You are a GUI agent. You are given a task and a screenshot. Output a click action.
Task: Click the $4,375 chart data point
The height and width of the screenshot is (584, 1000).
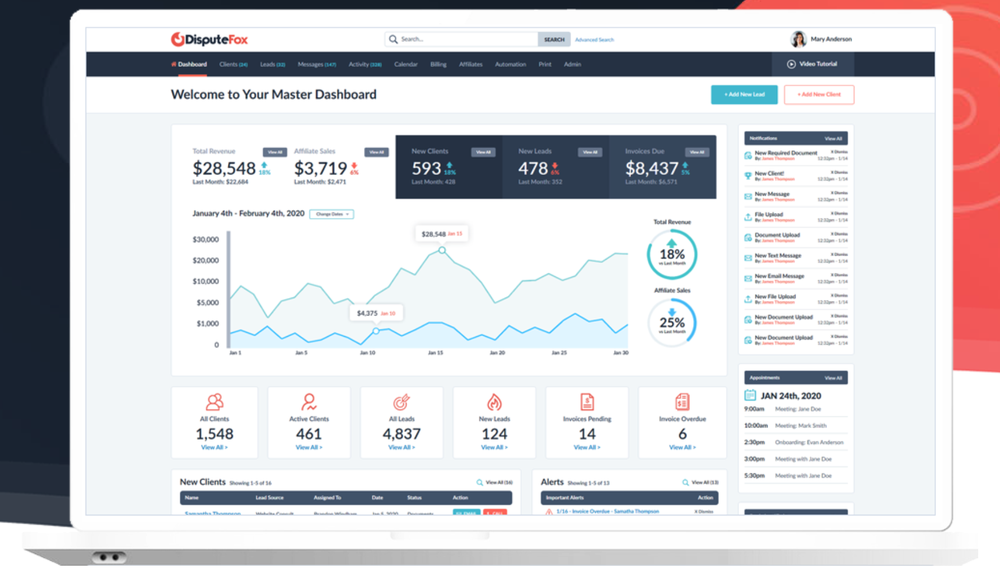click(x=376, y=331)
